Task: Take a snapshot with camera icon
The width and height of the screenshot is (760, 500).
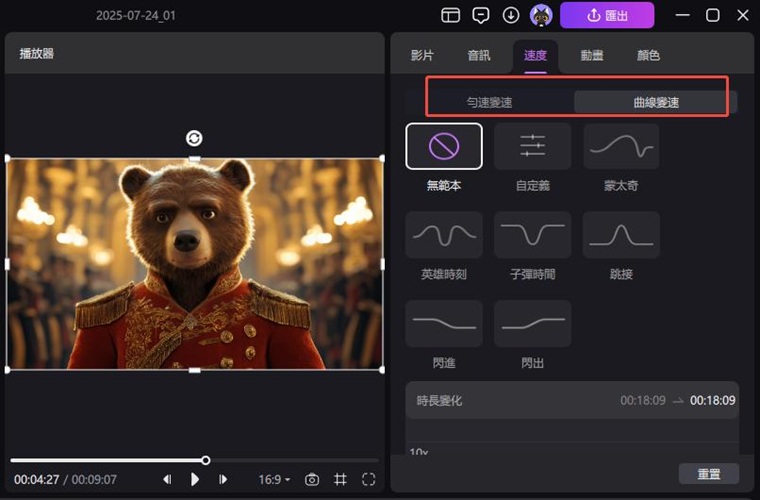Action: 312,480
